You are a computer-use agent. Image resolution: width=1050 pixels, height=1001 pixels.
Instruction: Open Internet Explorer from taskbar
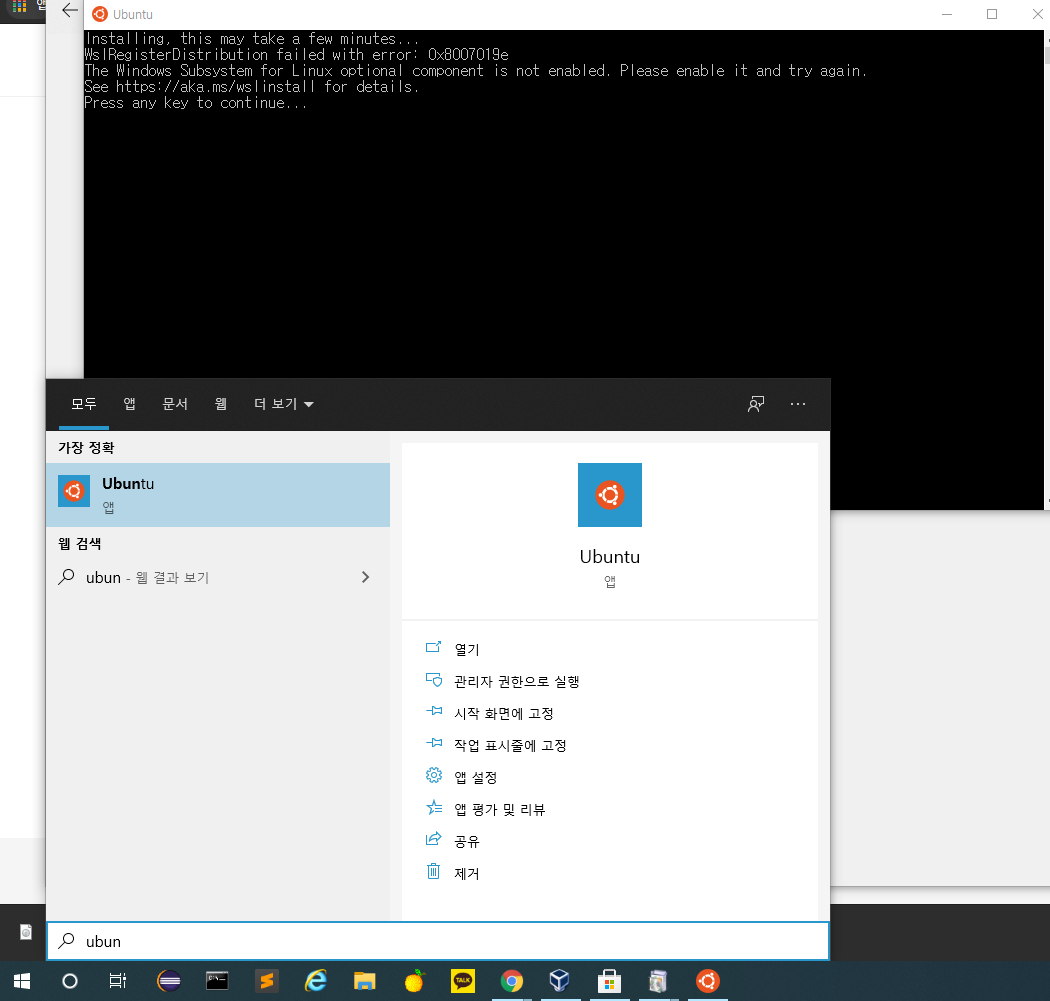click(315, 982)
